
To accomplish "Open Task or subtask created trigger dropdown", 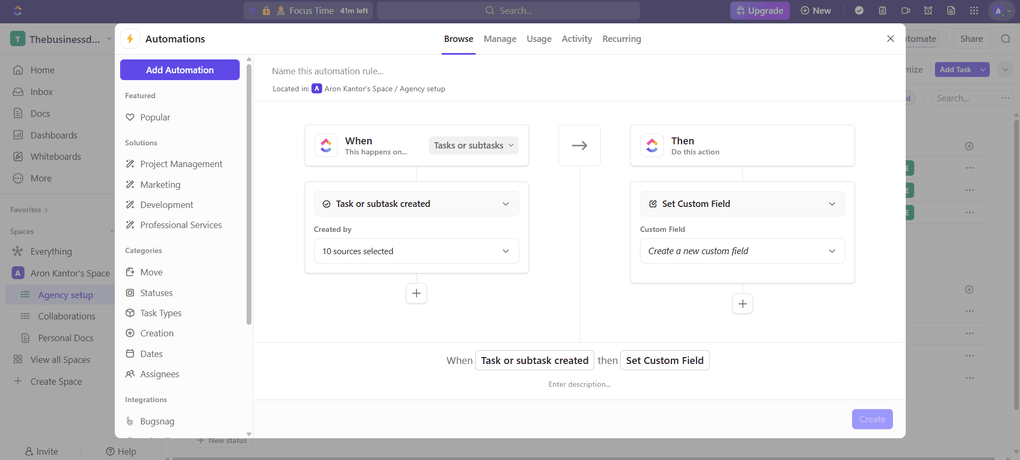I will (416, 204).
